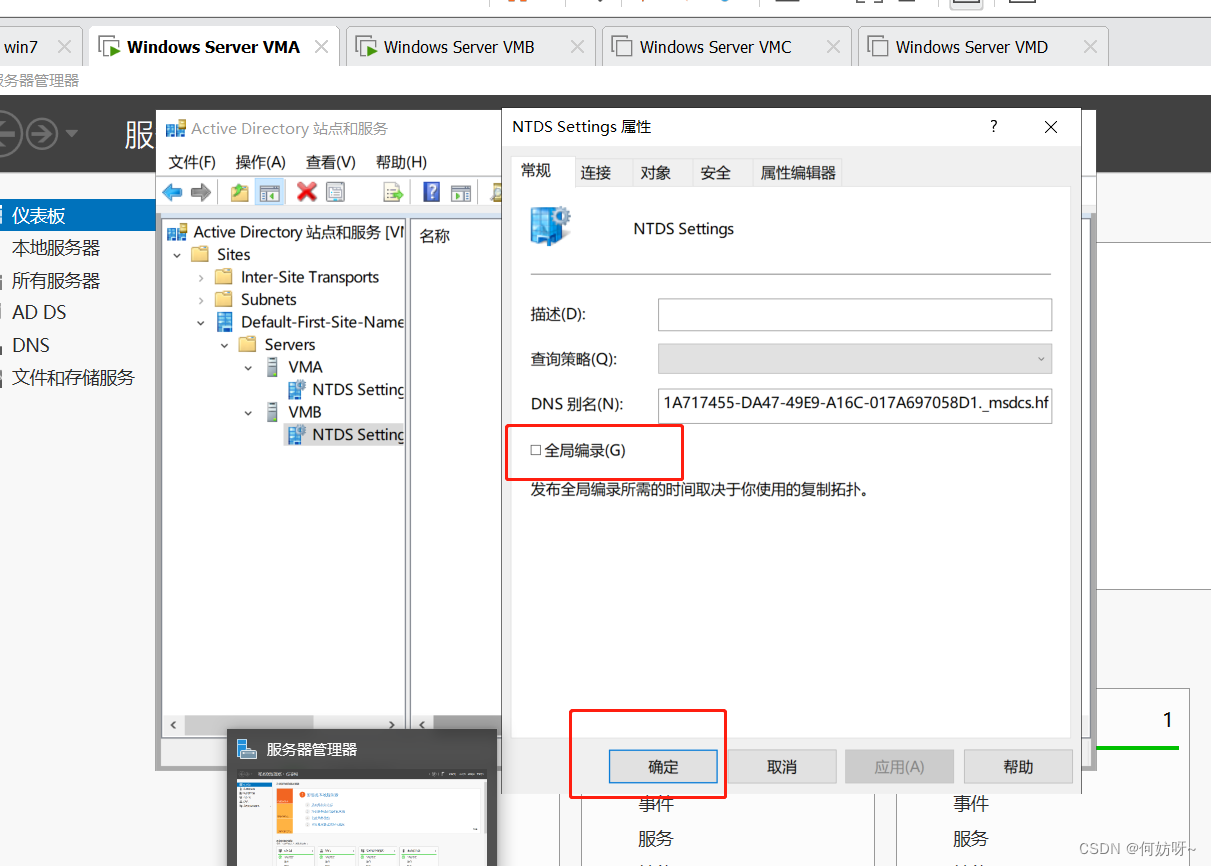Click the gray Forward arrow in MMC toolbar

pos(201,192)
